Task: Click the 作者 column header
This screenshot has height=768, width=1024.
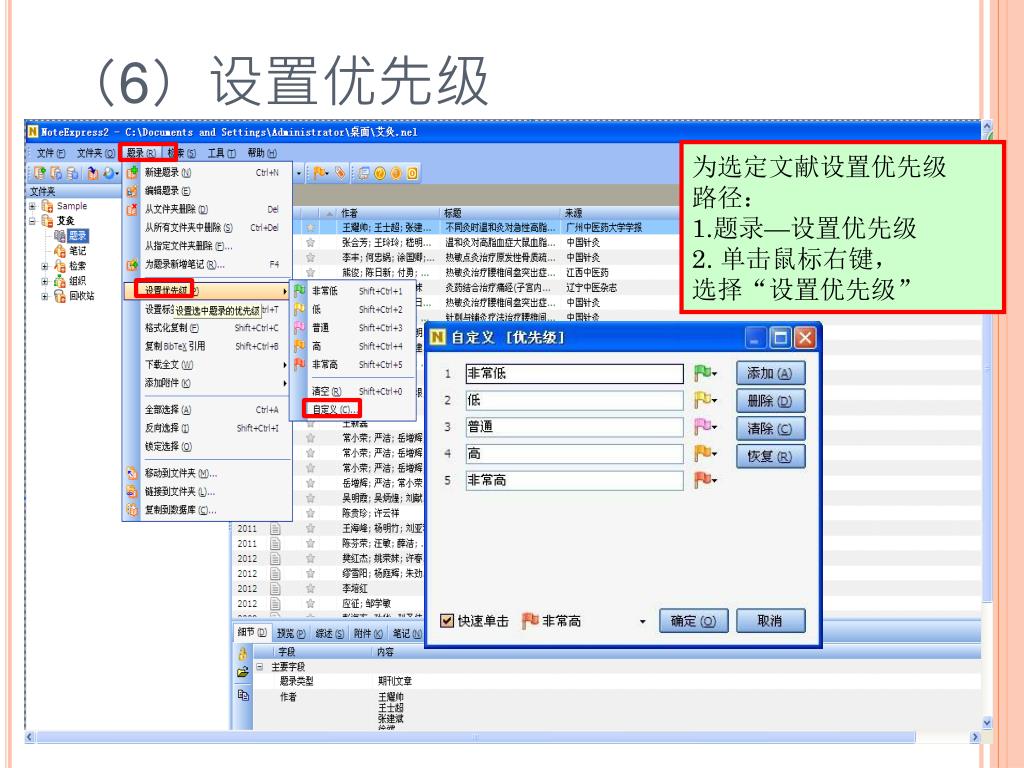Action: pyautogui.click(x=389, y=213)
